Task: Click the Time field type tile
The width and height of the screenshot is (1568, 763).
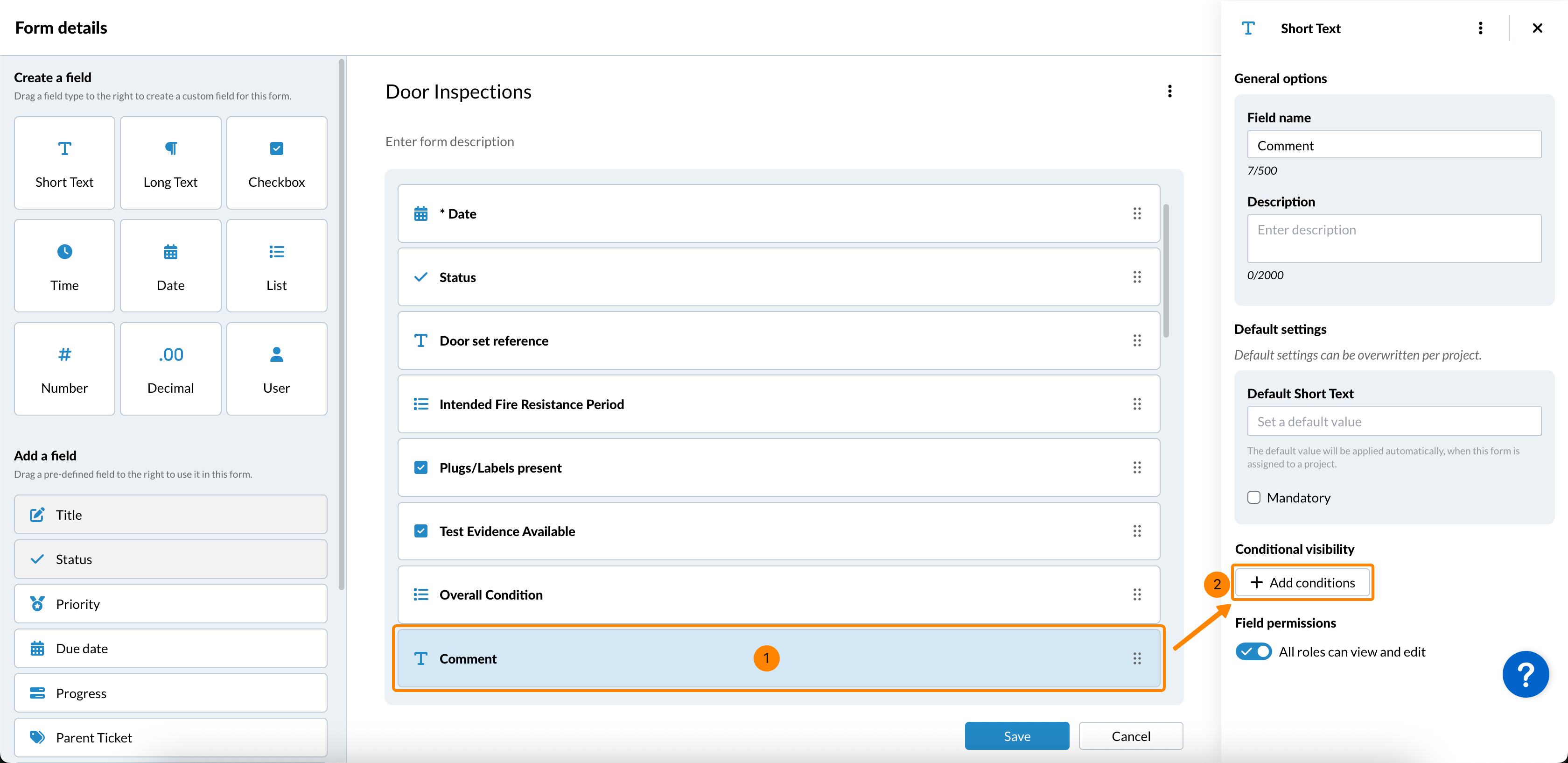Action: pos(64,266)
